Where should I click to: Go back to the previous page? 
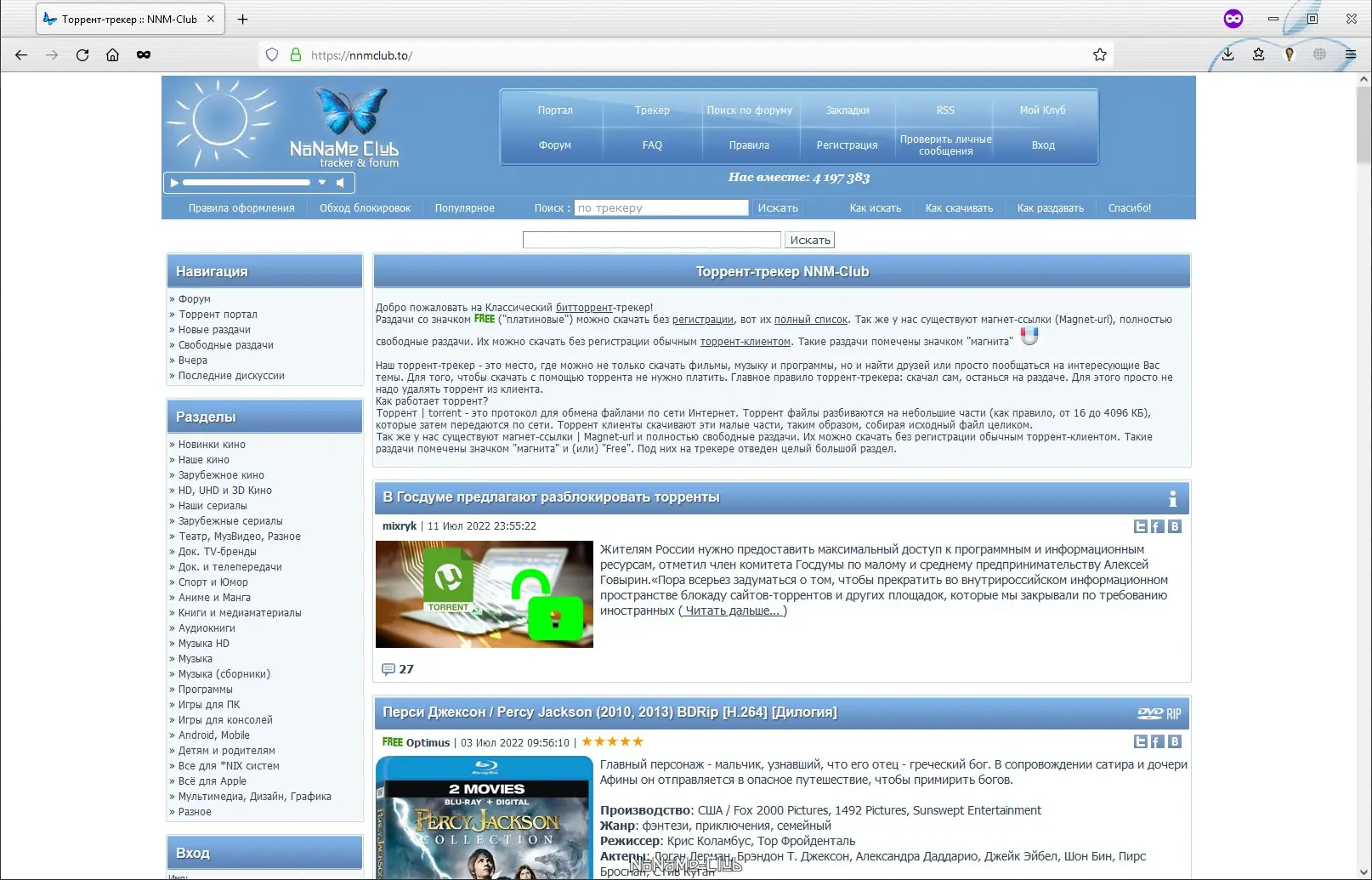click(21, 55)
